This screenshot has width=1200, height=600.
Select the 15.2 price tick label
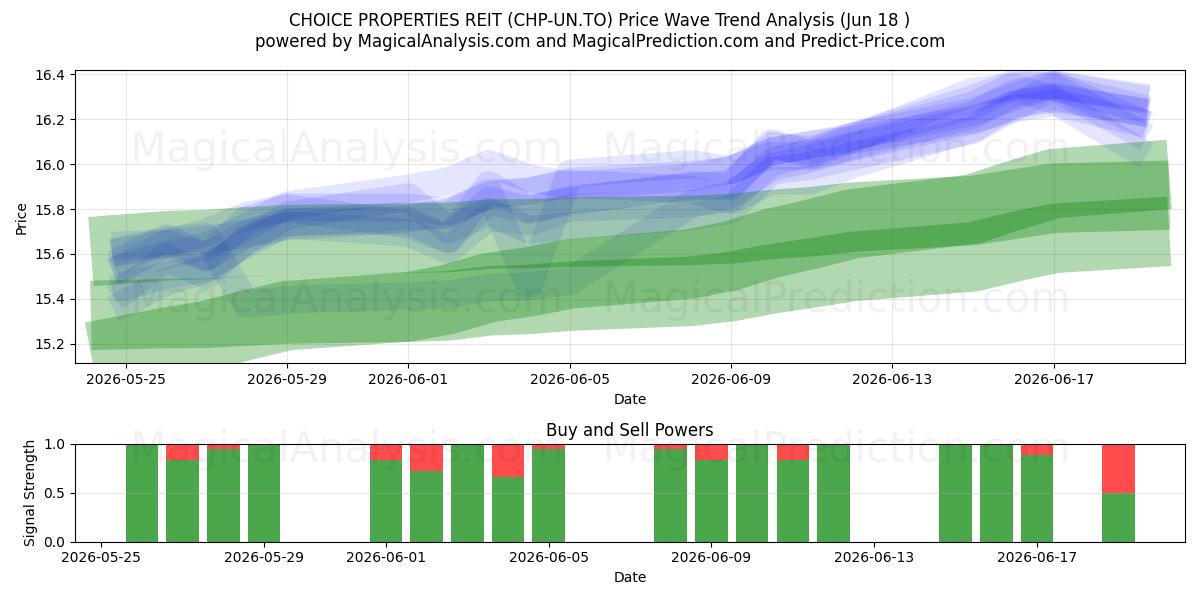pos(52,345)
